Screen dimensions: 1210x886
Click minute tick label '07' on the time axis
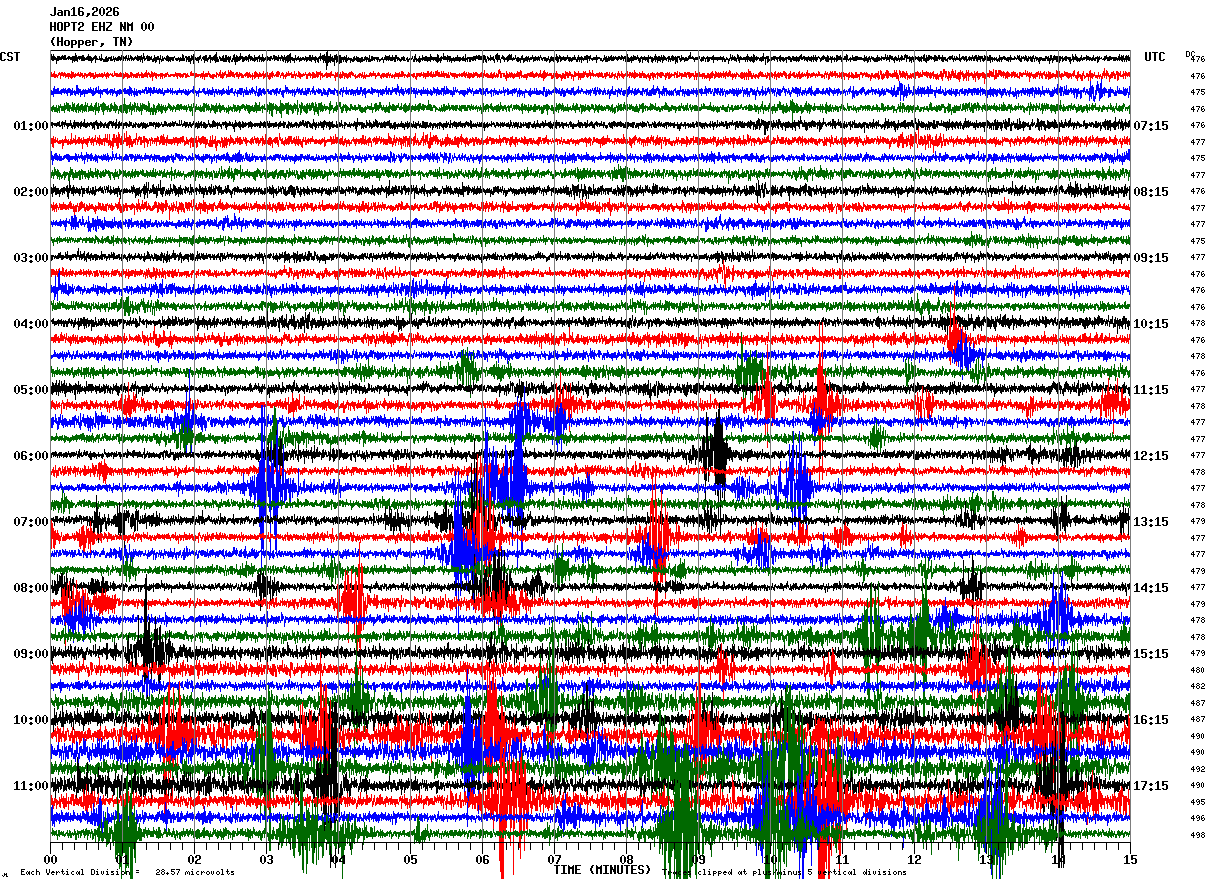[x=554, y=860]
